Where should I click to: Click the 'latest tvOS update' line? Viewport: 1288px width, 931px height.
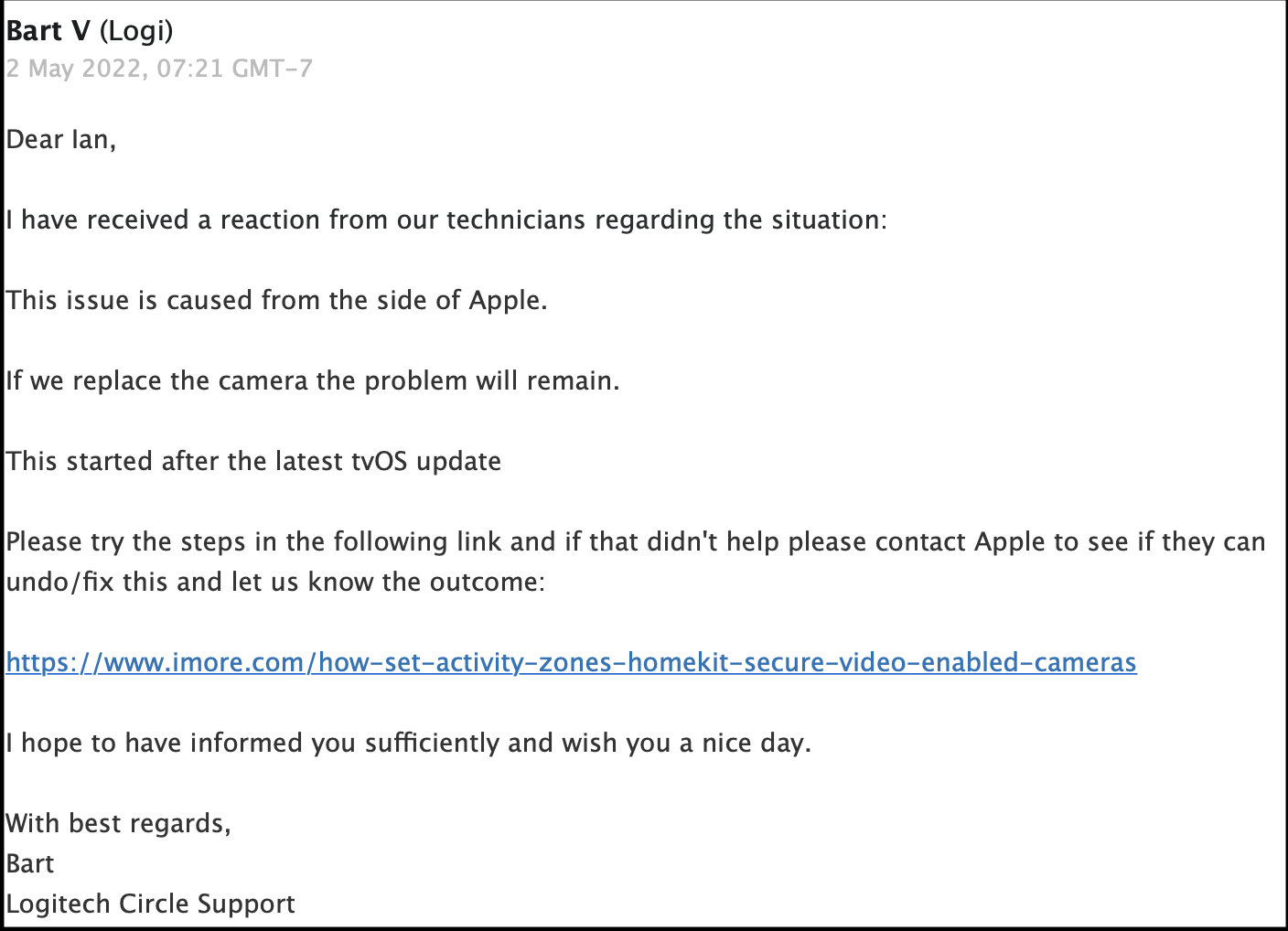(x=253, y=462)
